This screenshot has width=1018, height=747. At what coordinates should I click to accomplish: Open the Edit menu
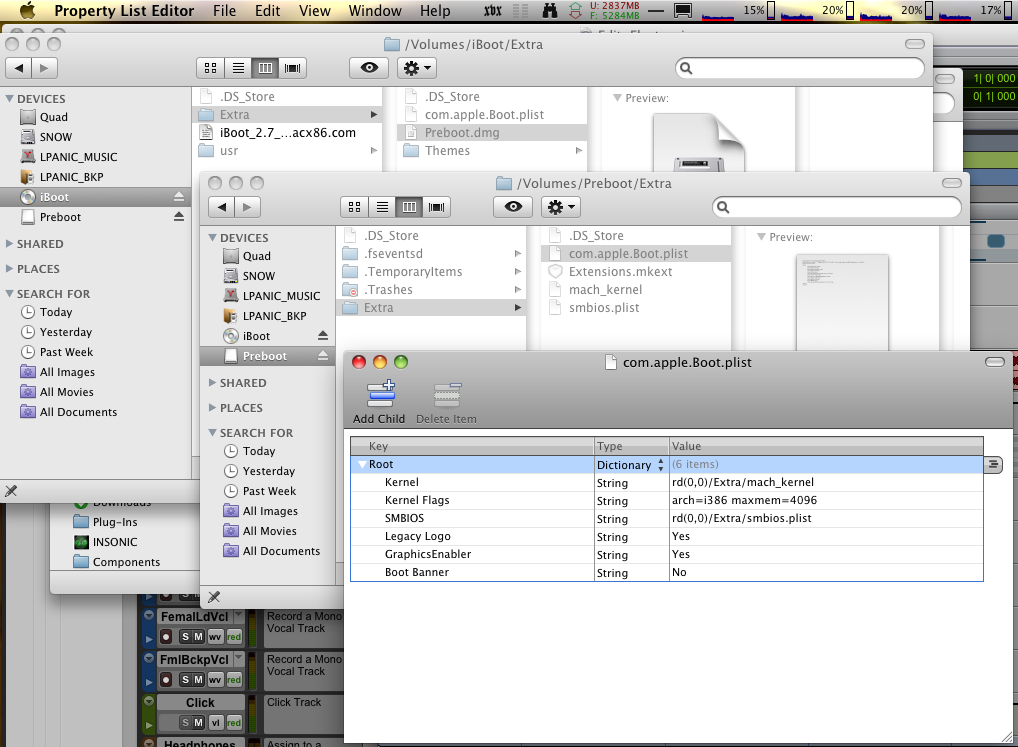(267, 10)
